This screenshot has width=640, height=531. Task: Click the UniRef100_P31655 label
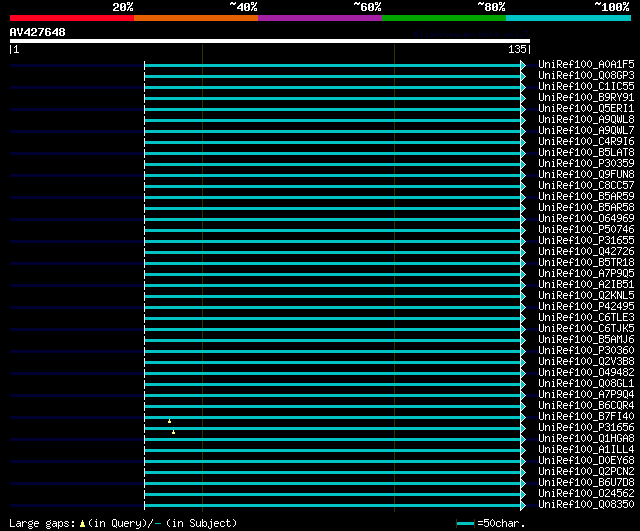point(586,241)
